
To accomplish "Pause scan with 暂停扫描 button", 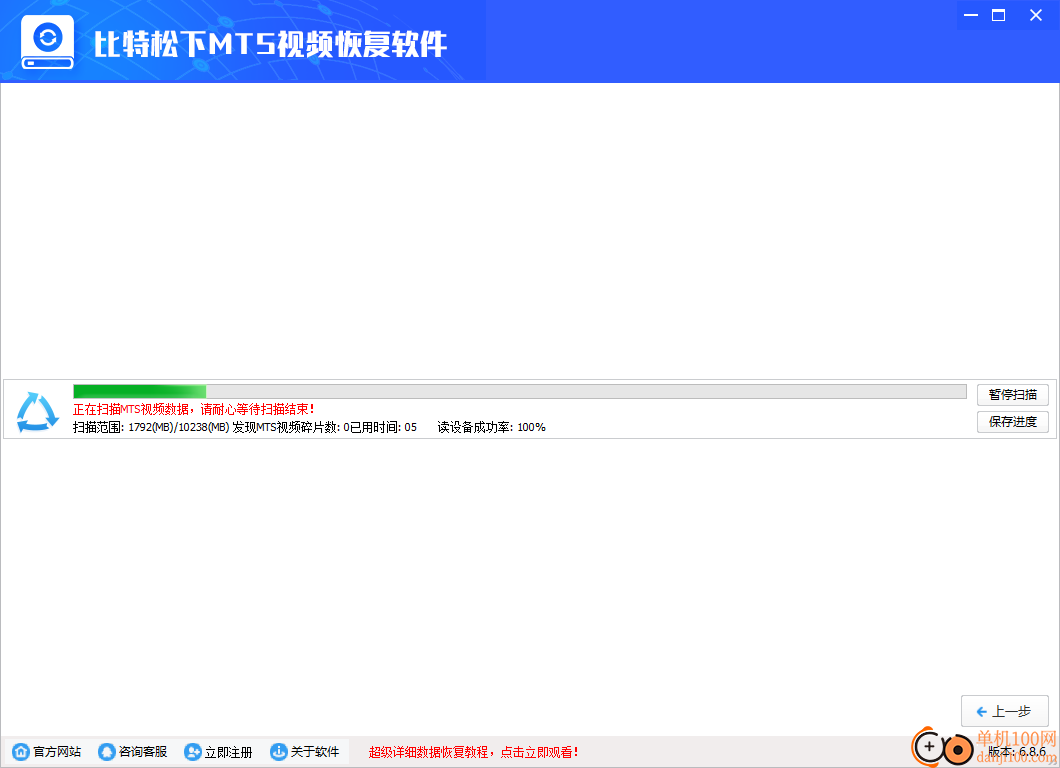I will point(1013,395).
